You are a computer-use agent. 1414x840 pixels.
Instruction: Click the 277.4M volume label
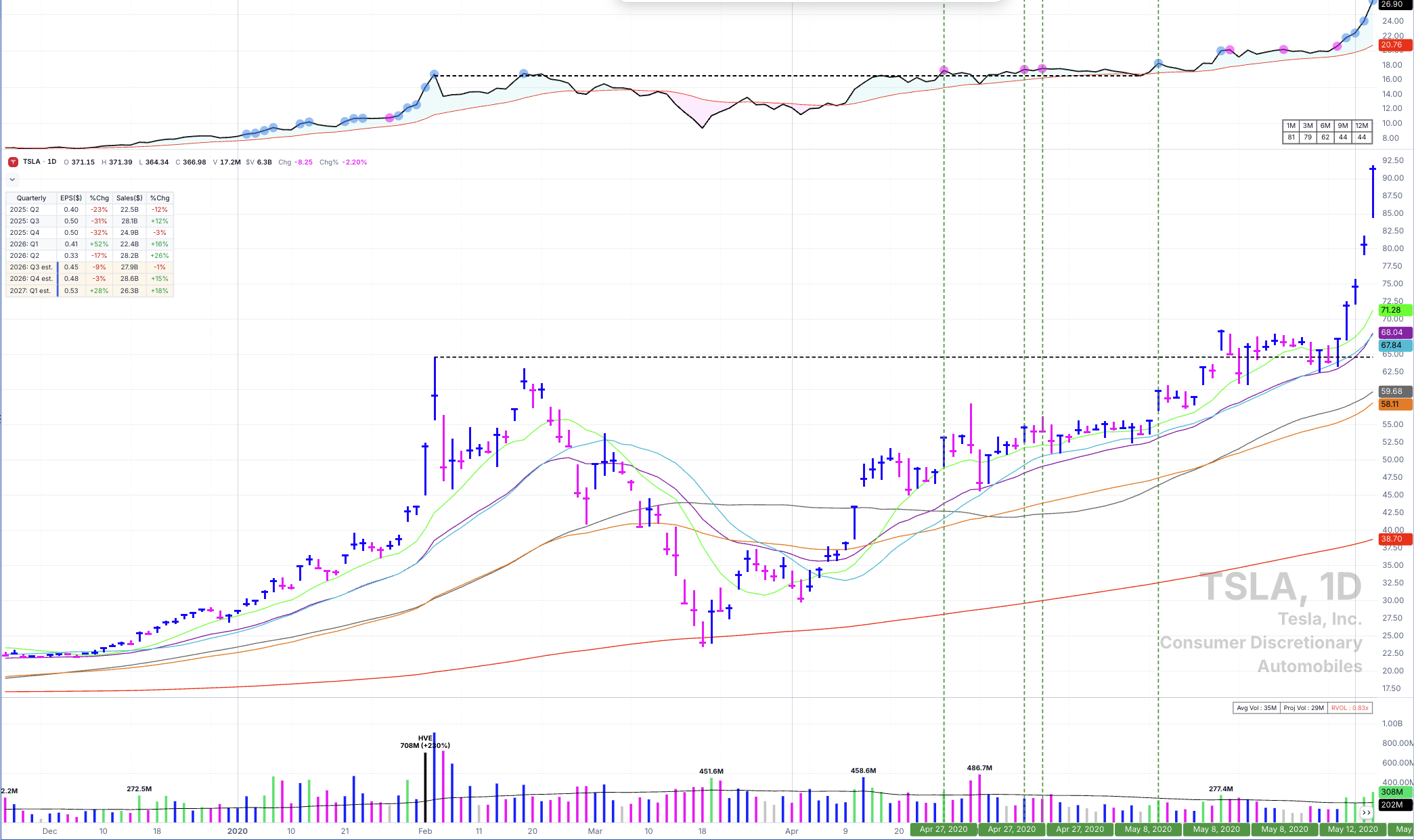1221,789
